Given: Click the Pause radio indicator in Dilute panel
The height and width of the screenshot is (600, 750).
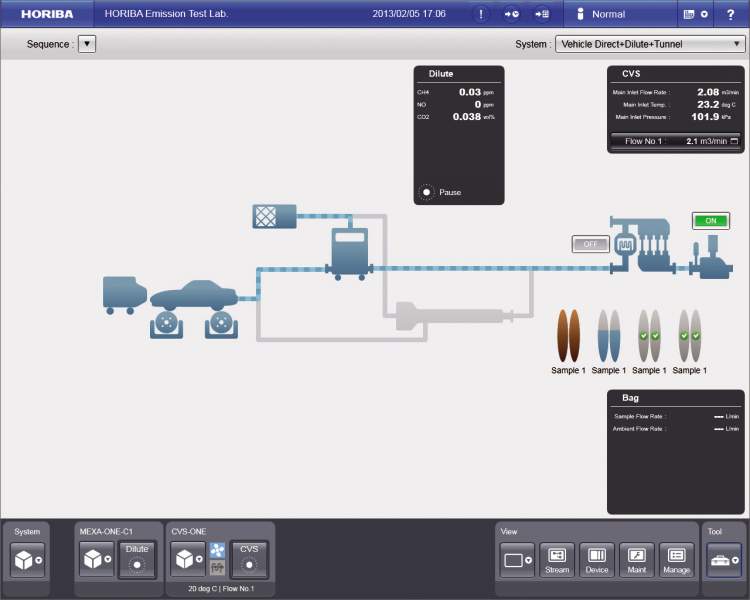Looking at the screenshot, I should point(427,191).
